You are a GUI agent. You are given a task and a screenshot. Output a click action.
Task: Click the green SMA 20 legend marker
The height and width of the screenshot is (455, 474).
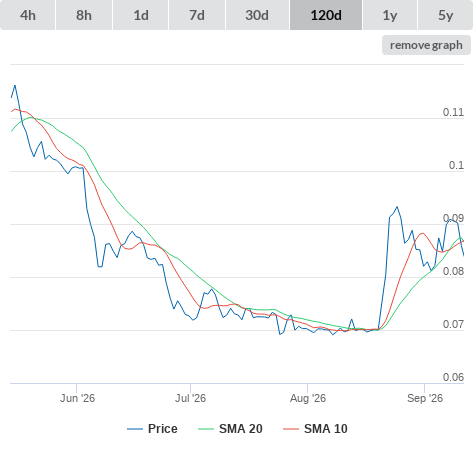pos(206,429)
